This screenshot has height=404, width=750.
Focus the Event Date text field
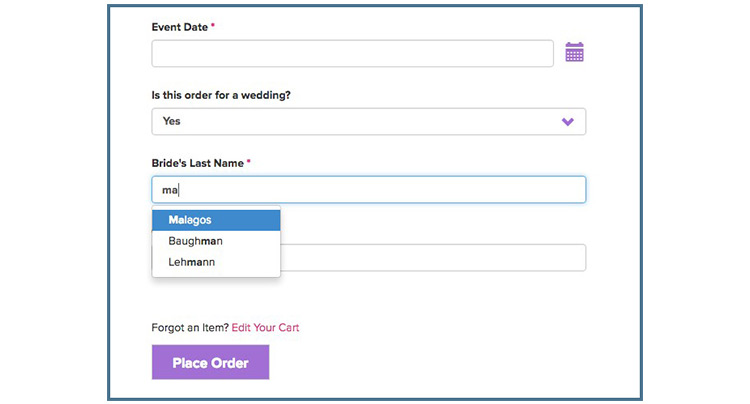[x=353, y=53]
